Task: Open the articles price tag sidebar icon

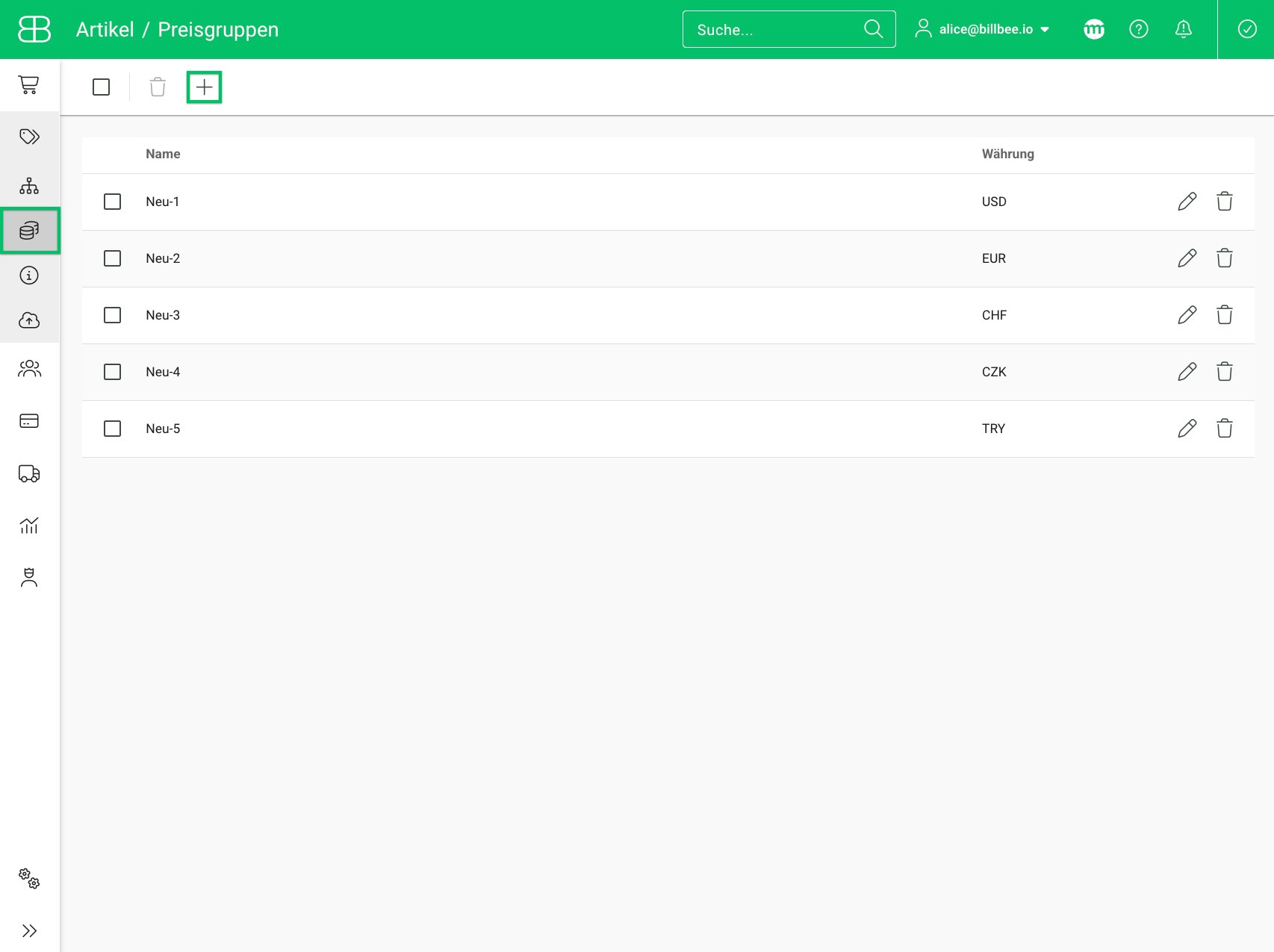Action: pos(29,137)
